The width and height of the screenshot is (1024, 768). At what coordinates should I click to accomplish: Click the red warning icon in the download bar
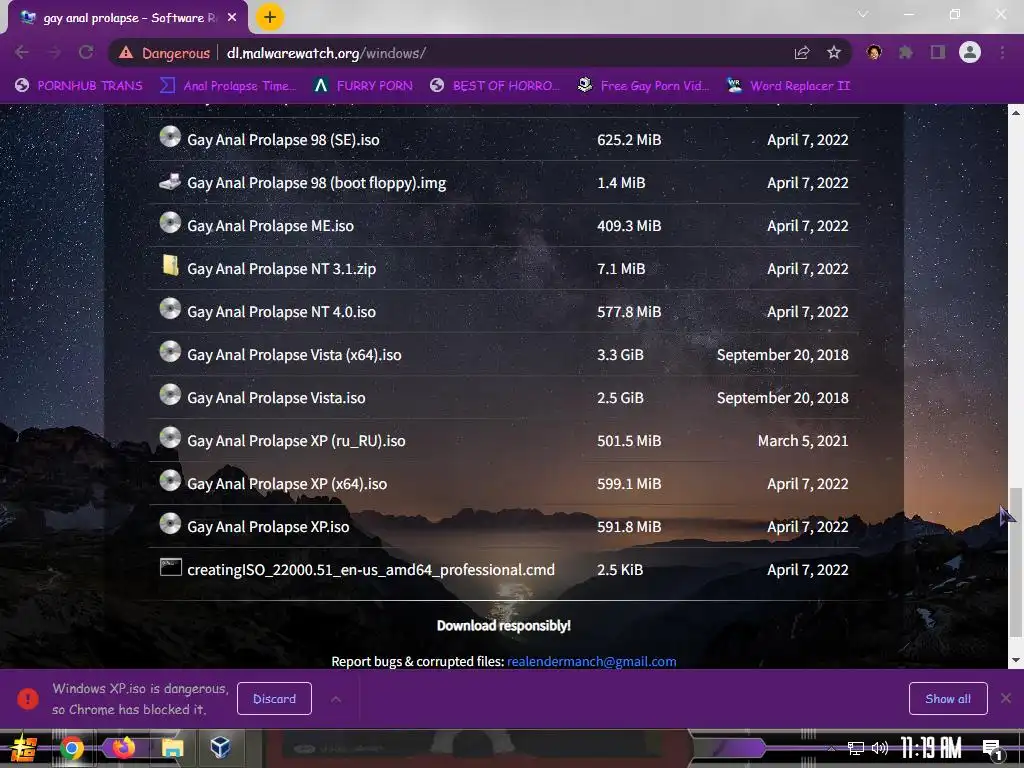point(27,699)
